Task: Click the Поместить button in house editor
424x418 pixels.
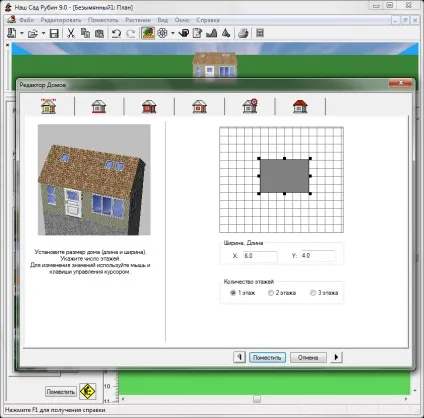Action: [267, 357]
